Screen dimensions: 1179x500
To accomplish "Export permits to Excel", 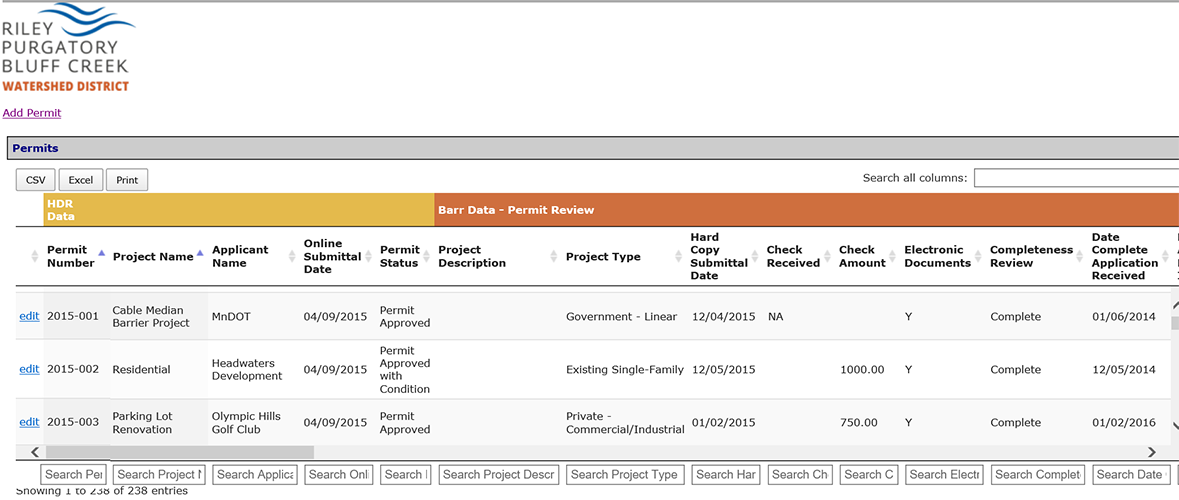I will point(81,180).
